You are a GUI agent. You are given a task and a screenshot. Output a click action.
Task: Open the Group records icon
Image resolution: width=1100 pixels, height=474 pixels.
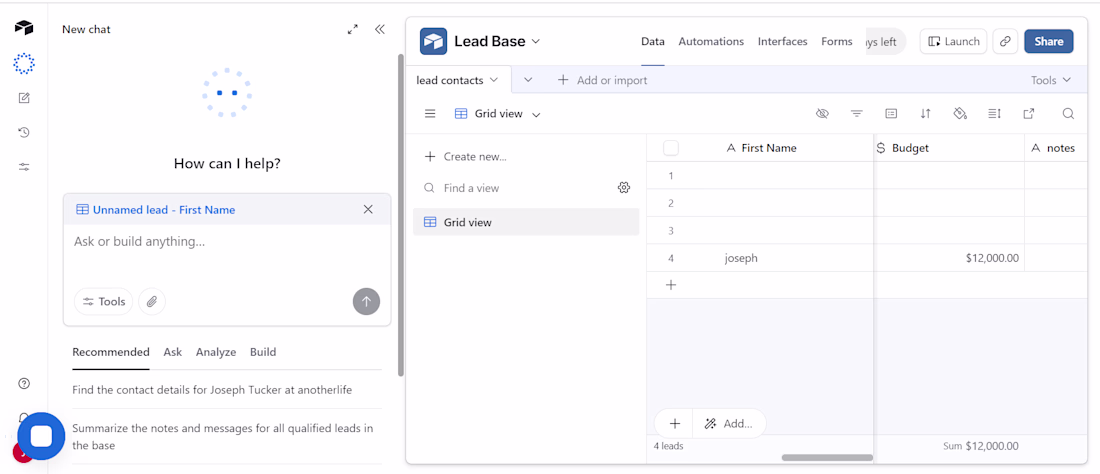[891, 114]
